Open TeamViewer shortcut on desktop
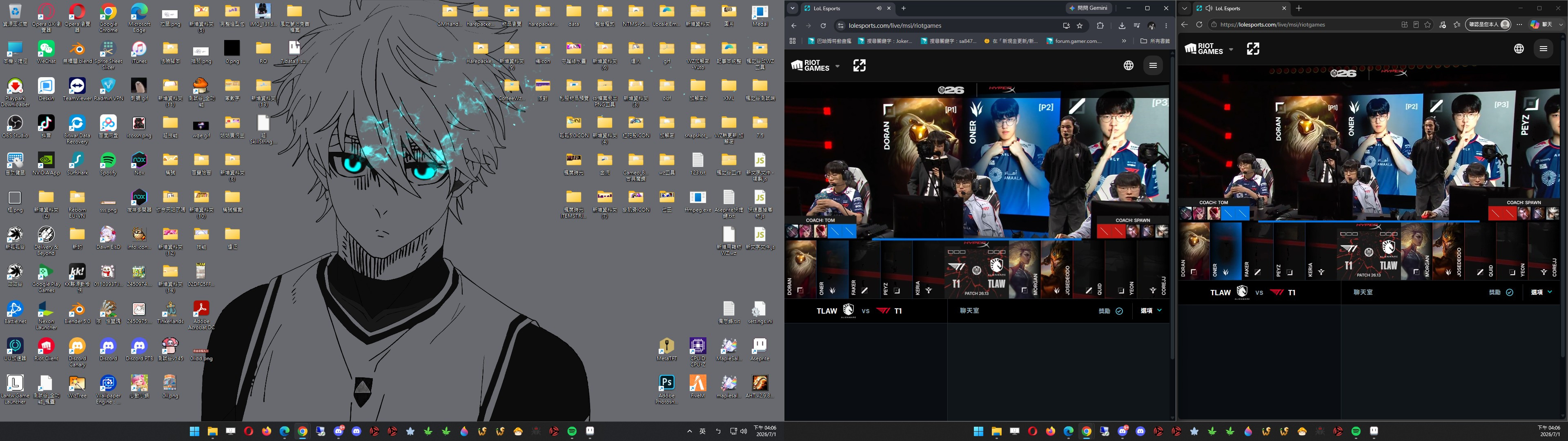The width and height of the screenshot is (1568, 441). click(x=77, y=89)
